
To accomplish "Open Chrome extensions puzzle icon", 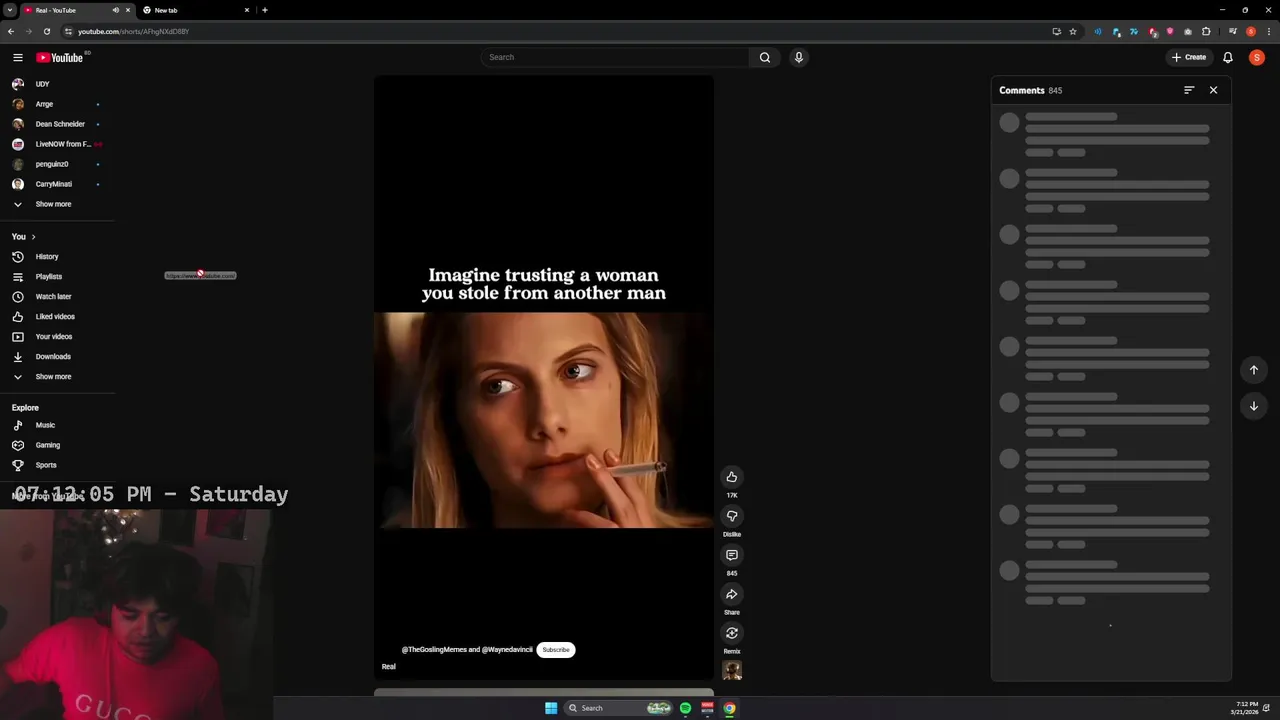I will [1206, 31].
